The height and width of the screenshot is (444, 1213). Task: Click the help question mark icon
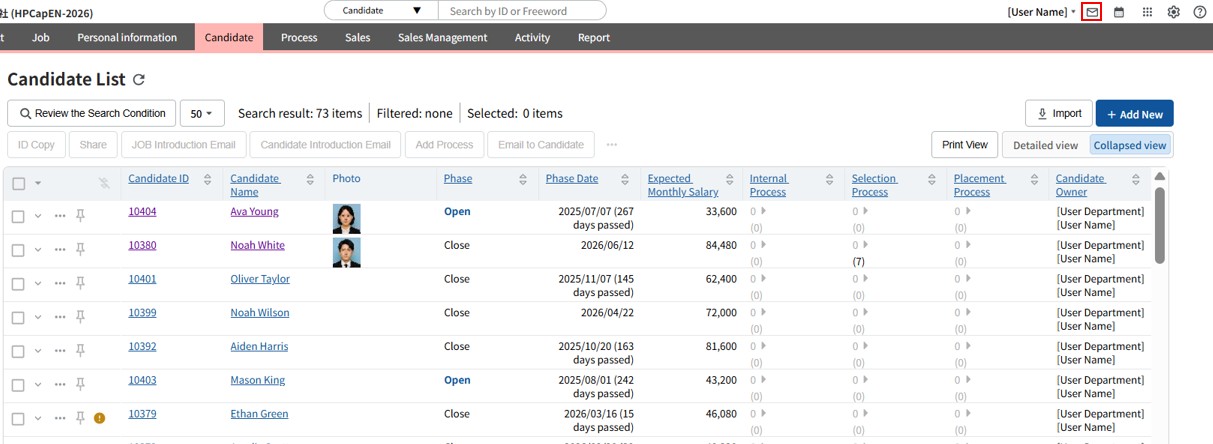[1200, 12]
